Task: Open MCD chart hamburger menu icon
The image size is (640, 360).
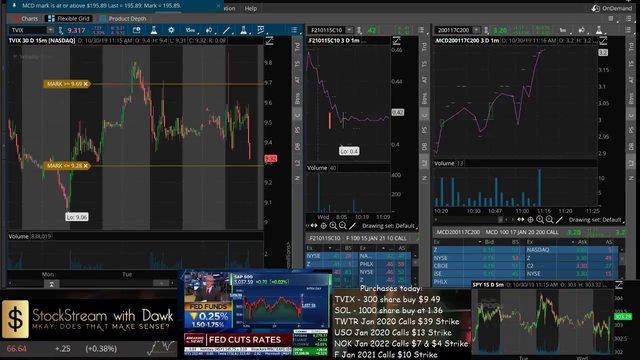Action: click(x=628, y=30)
